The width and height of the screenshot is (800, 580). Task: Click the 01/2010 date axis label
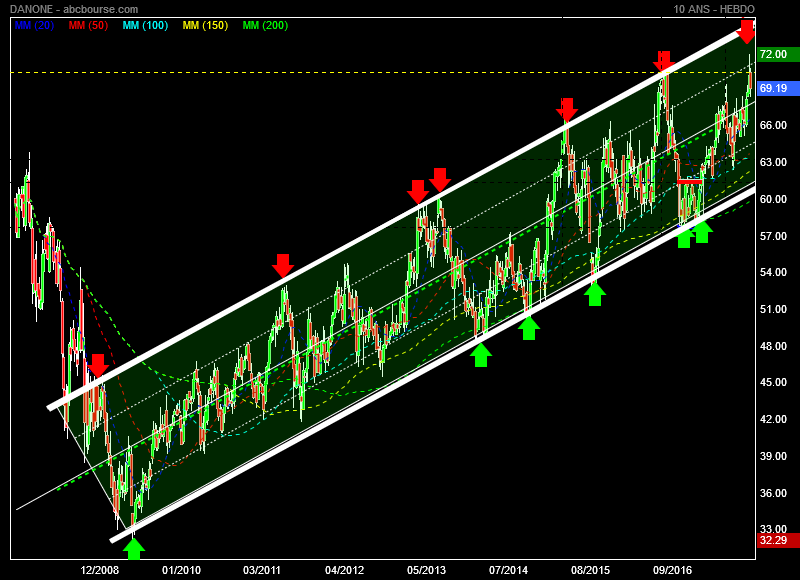point(181,570)
